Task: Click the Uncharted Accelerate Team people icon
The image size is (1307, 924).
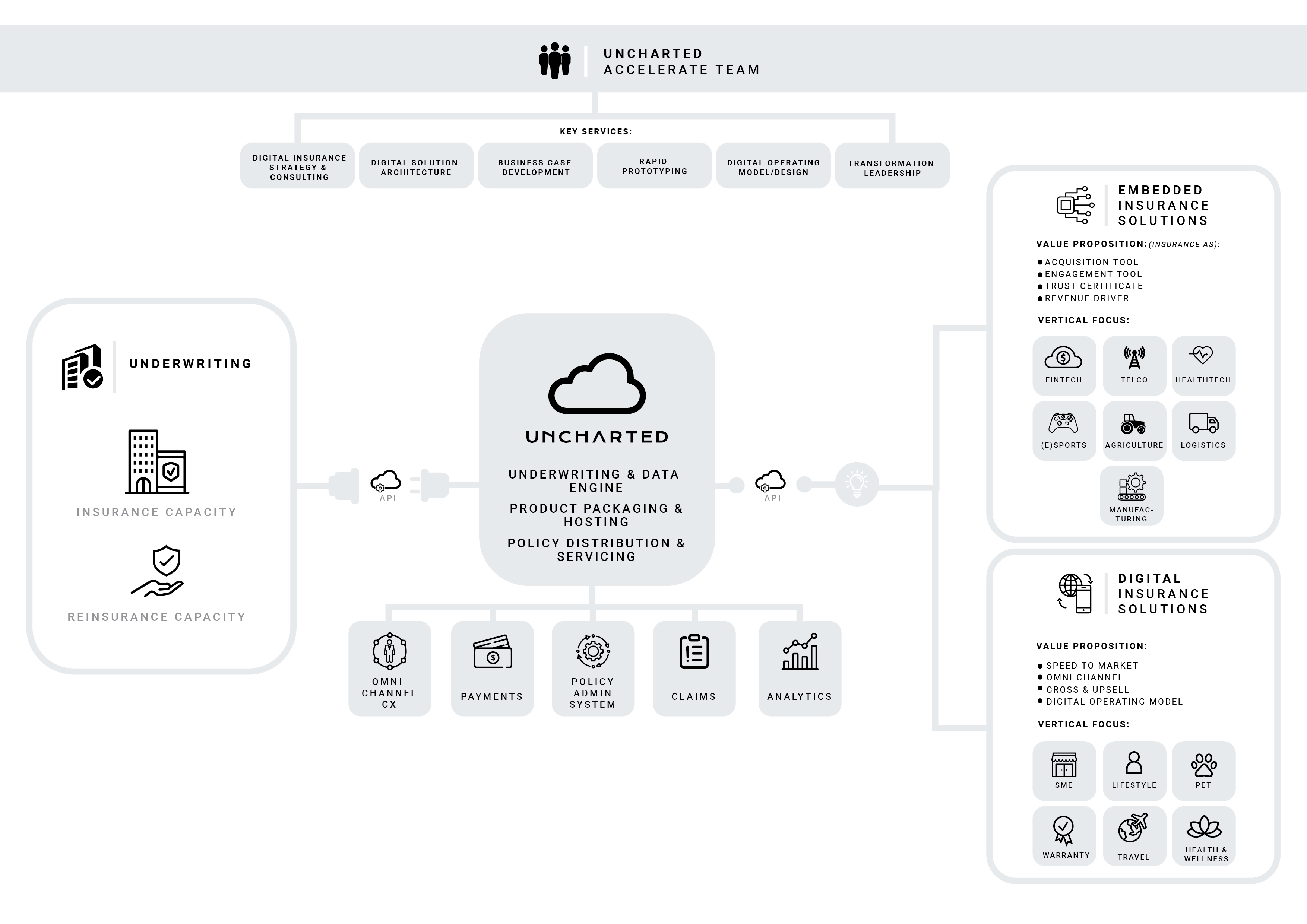Action: 554,60
